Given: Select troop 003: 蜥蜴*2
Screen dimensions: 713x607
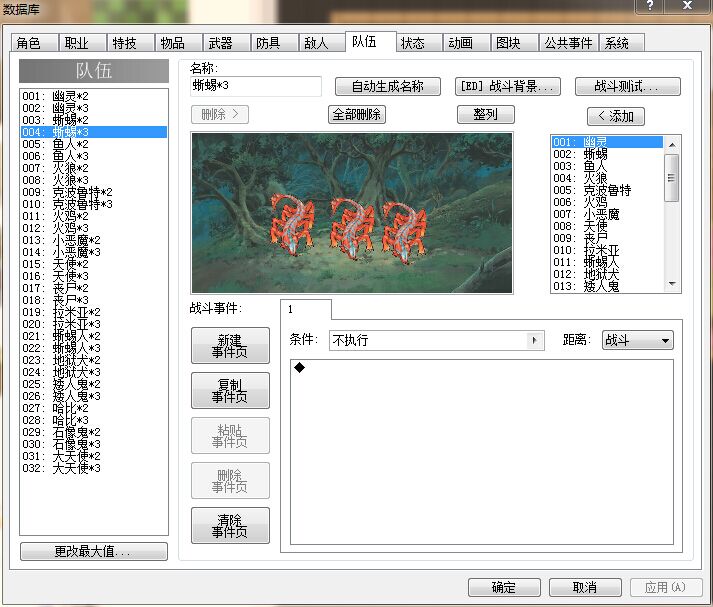Looking at the screenshot, I should 94,120.
